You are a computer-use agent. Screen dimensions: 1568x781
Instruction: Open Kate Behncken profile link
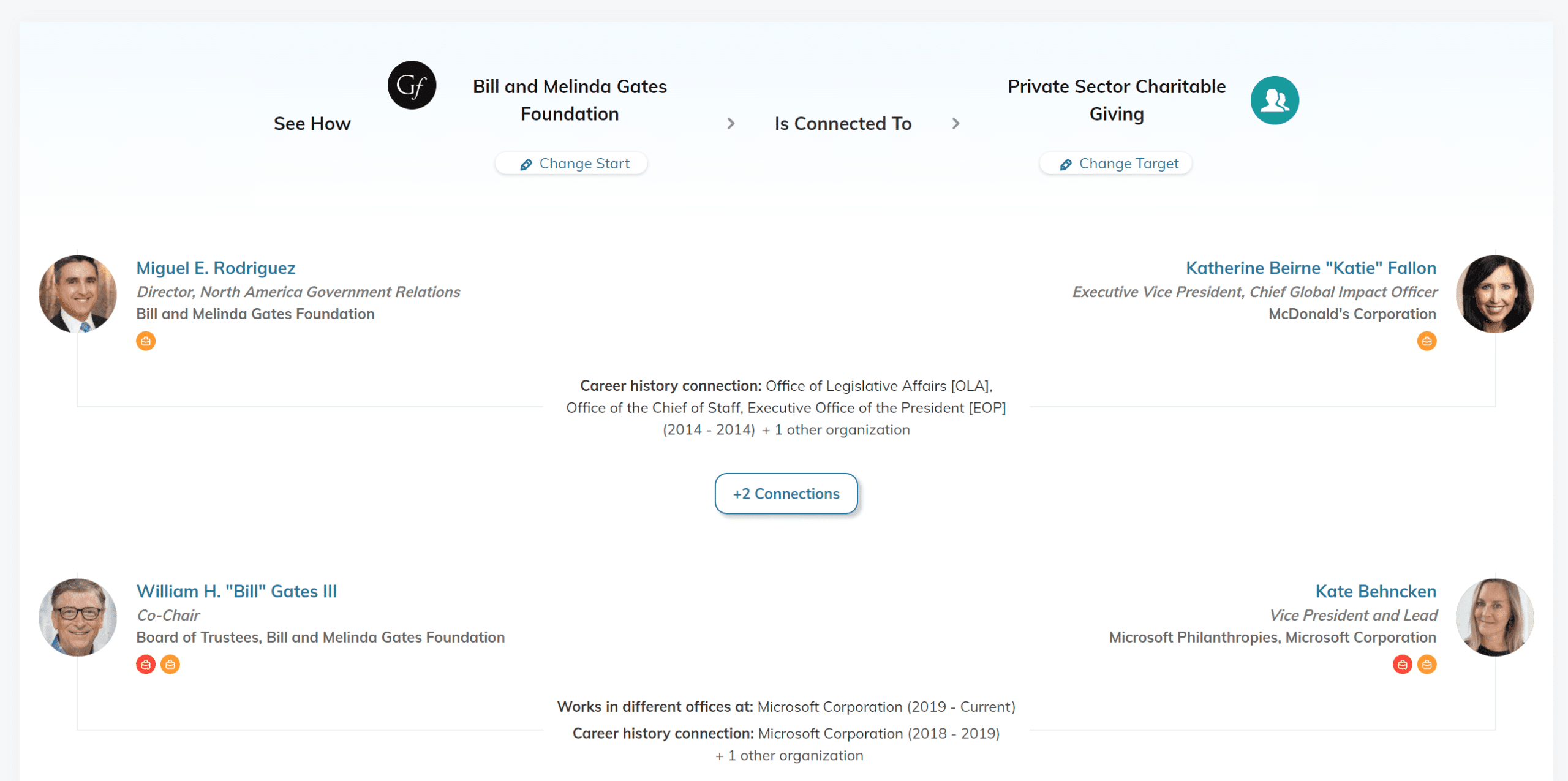pyautogui.click(x=1376, y=591)
